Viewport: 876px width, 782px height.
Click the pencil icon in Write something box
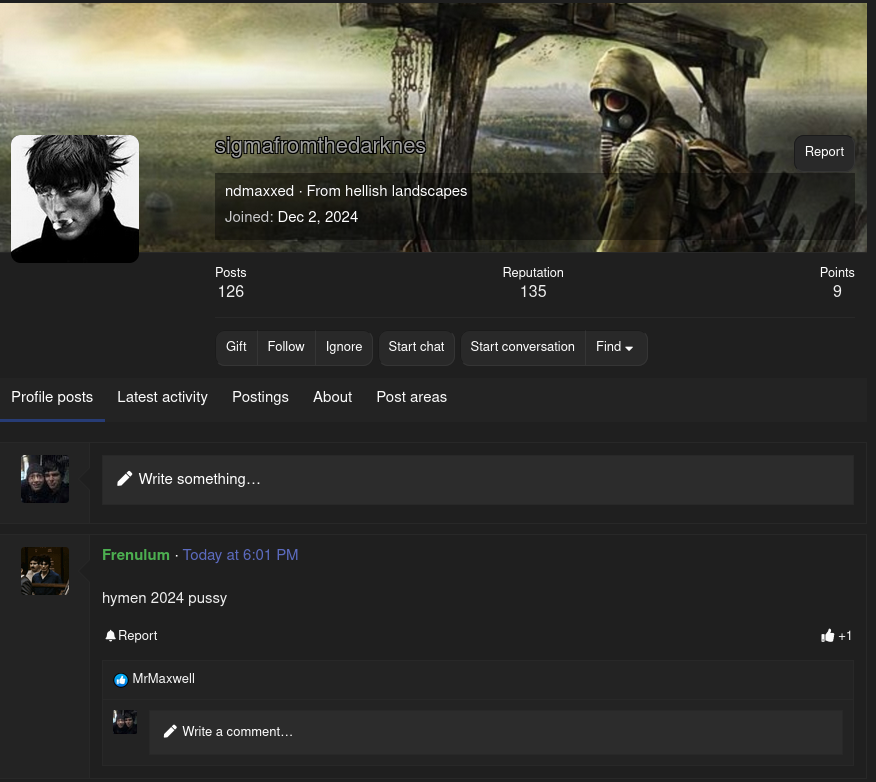[x=125, y=479]
